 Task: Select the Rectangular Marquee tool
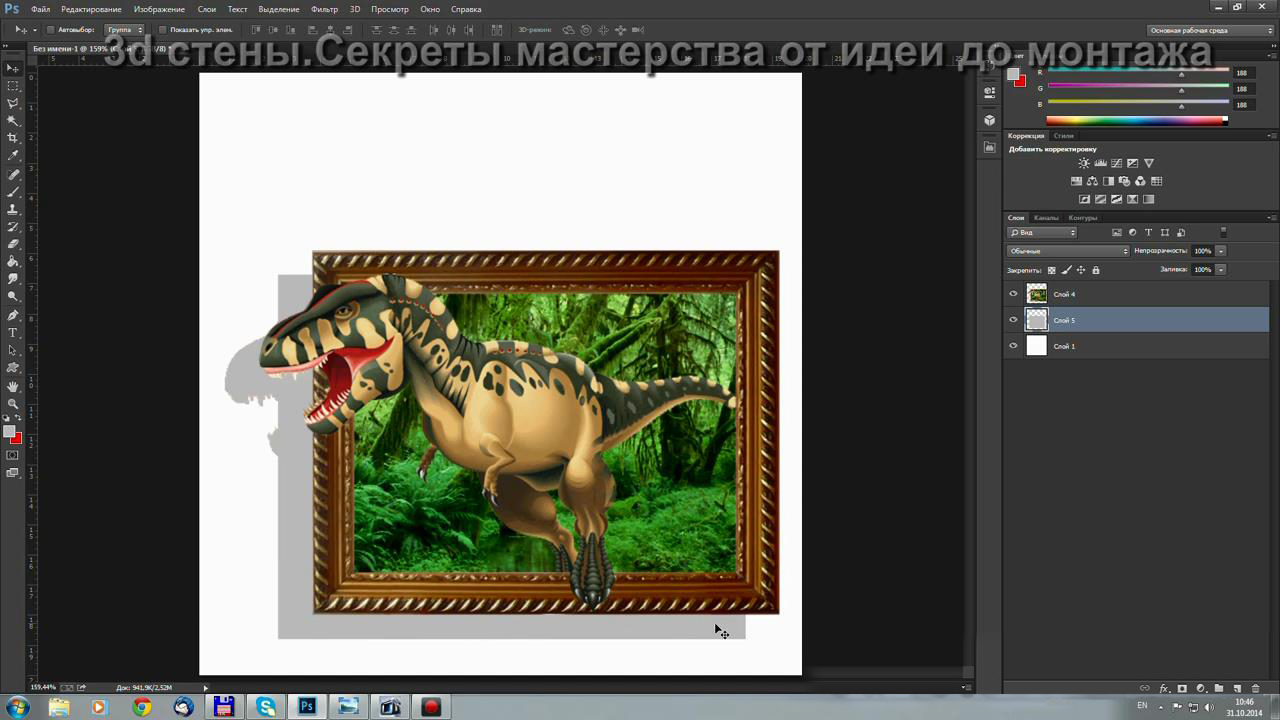(13, 86)
